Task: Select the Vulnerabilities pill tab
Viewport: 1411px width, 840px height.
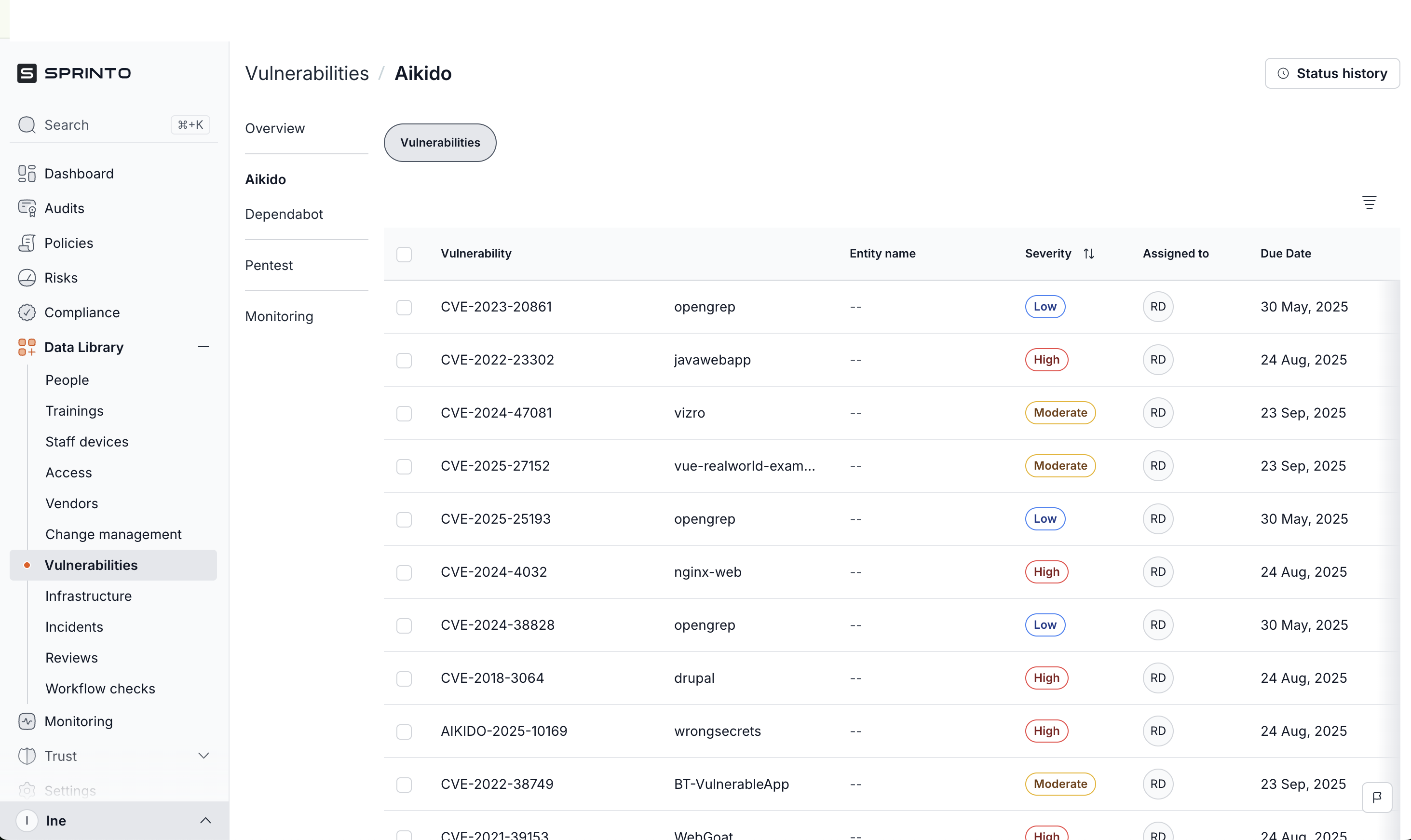Action: pos(440,143)
